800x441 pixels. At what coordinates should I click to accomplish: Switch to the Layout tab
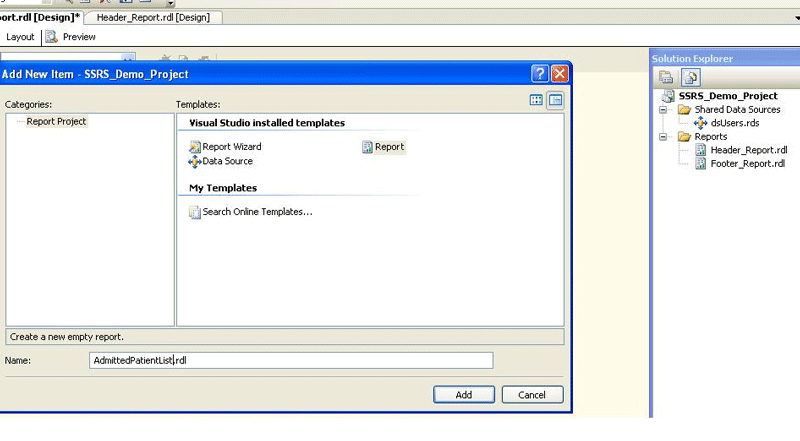click(x=20, y=37)
